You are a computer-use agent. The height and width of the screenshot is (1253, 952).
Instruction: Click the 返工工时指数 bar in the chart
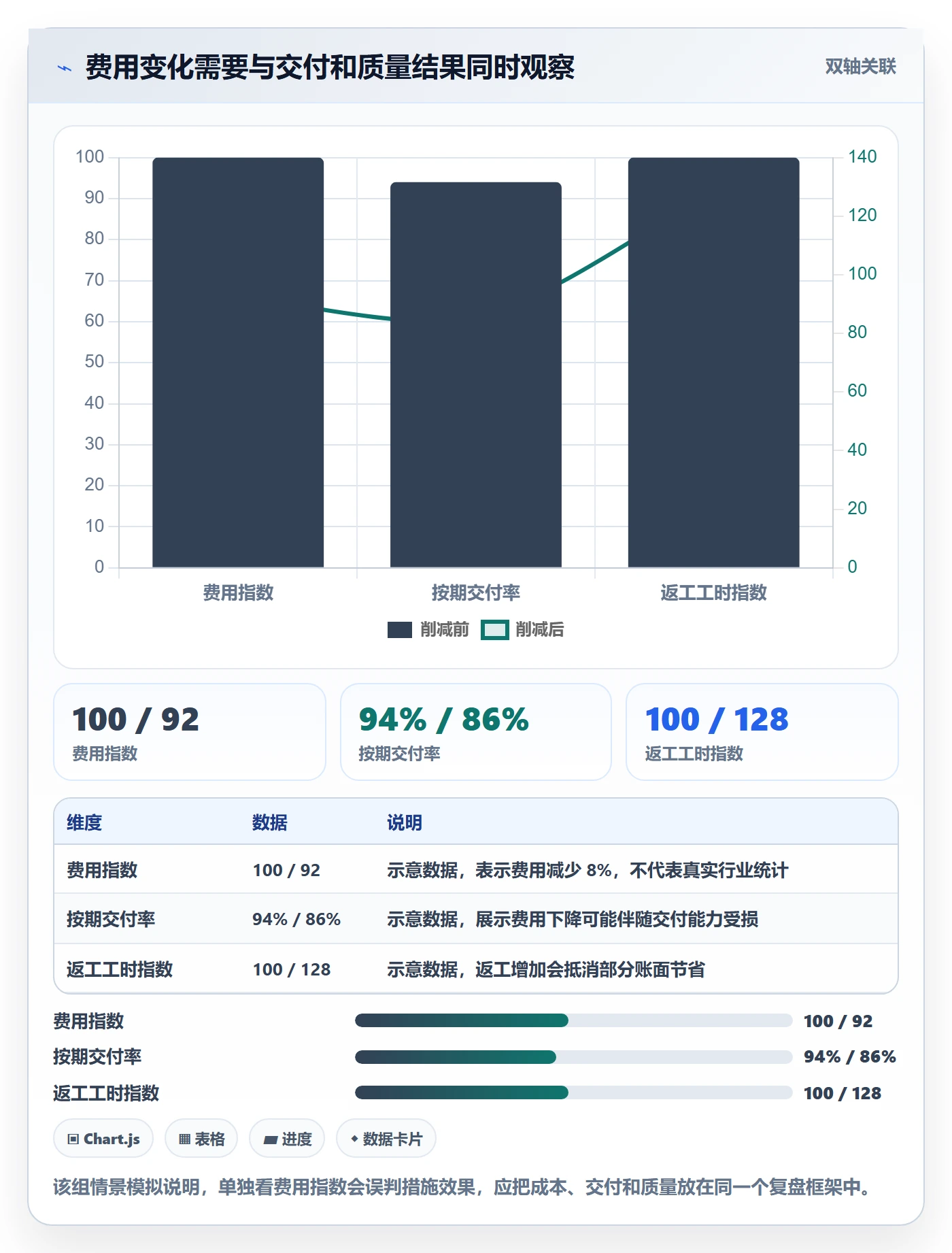click(x=713, y=363)
